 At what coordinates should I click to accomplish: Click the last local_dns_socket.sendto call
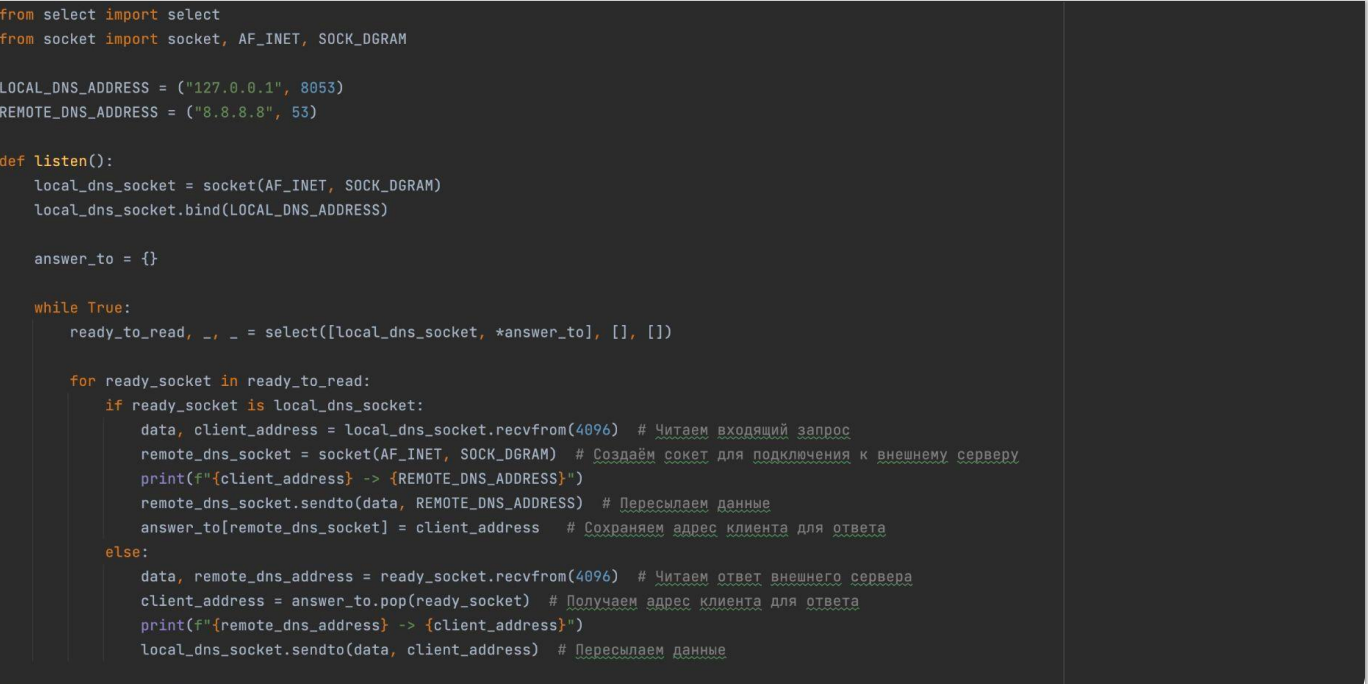340,650
